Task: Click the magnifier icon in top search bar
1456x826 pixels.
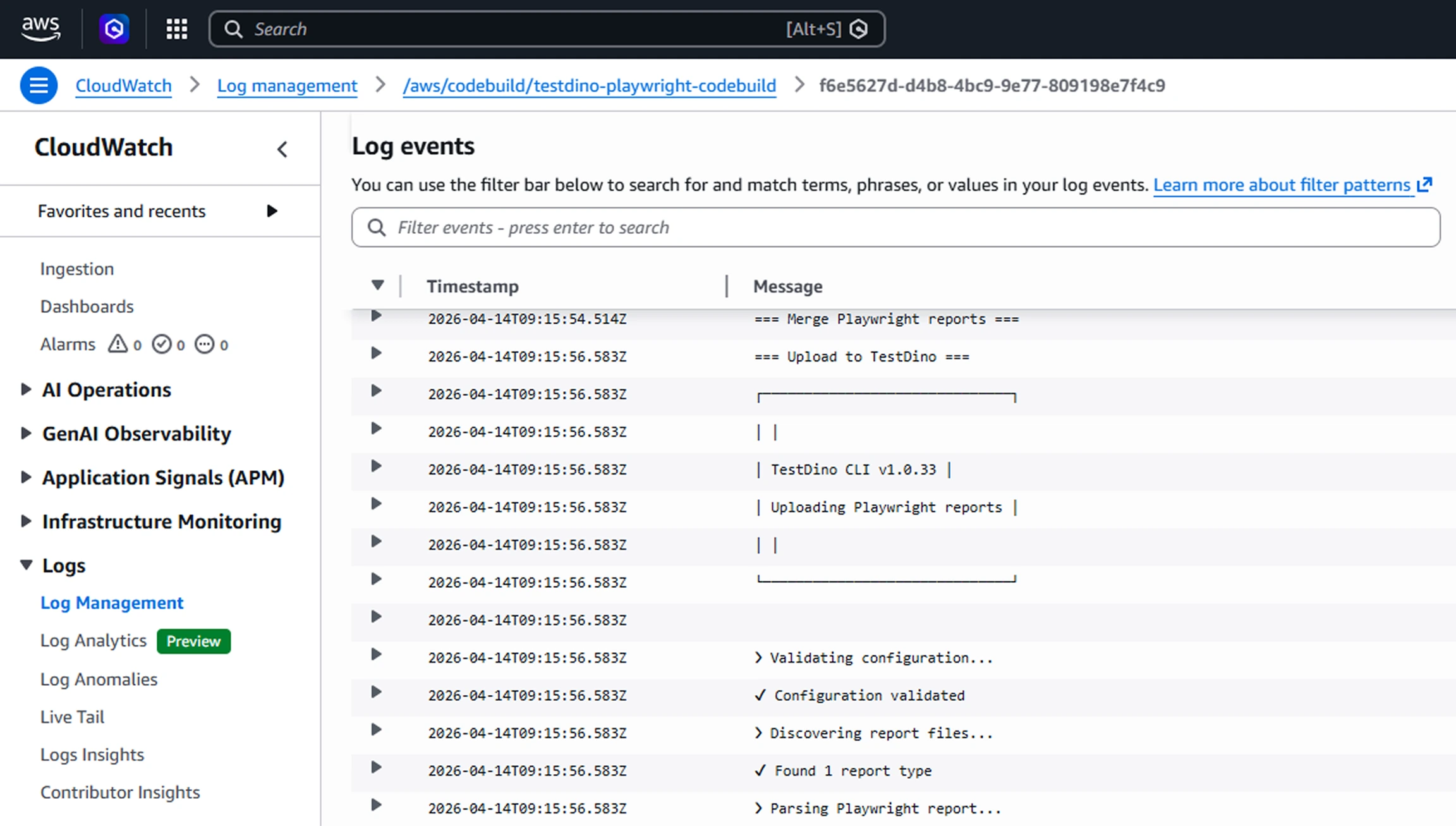Action: tap(233, 29)
